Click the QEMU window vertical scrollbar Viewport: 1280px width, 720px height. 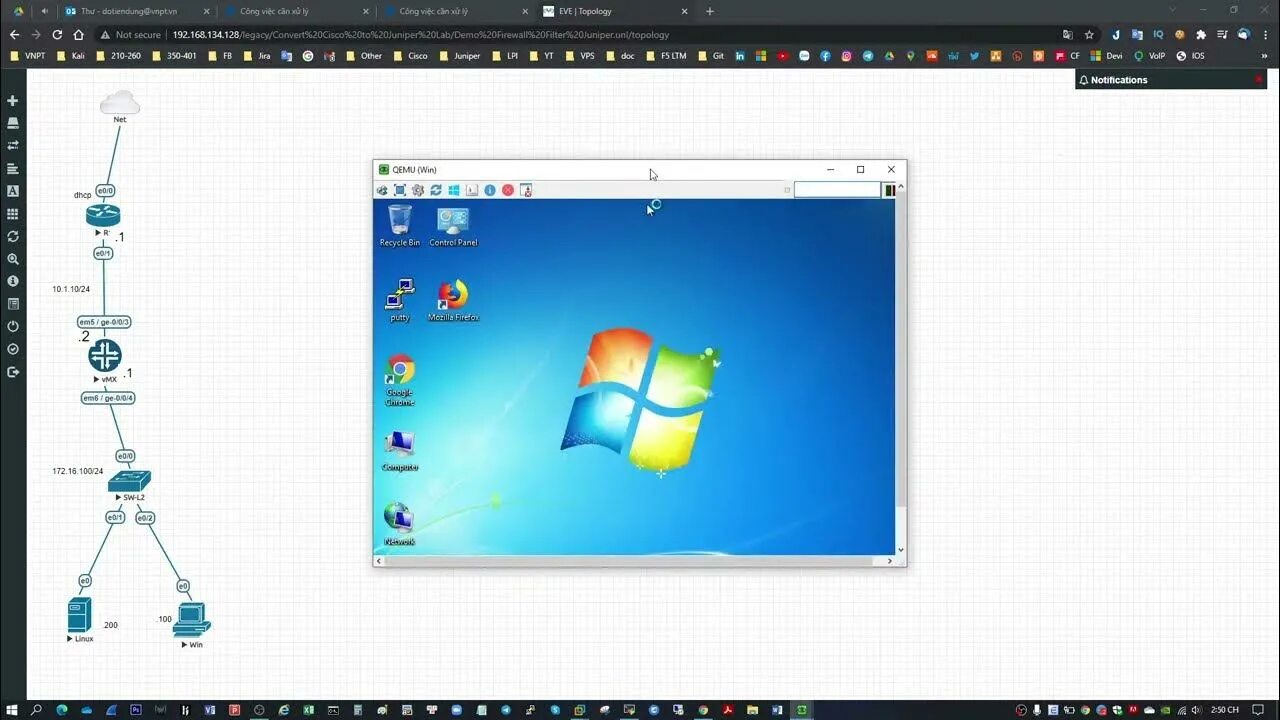(x=900, y=370)
